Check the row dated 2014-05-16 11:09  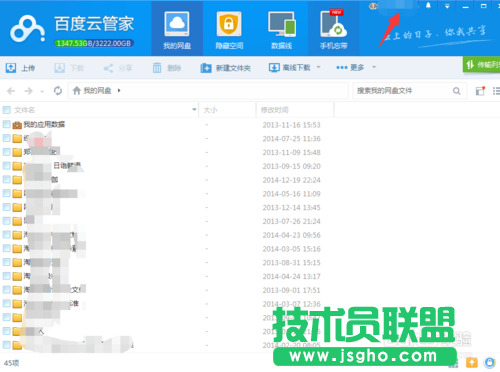(6, 193)
